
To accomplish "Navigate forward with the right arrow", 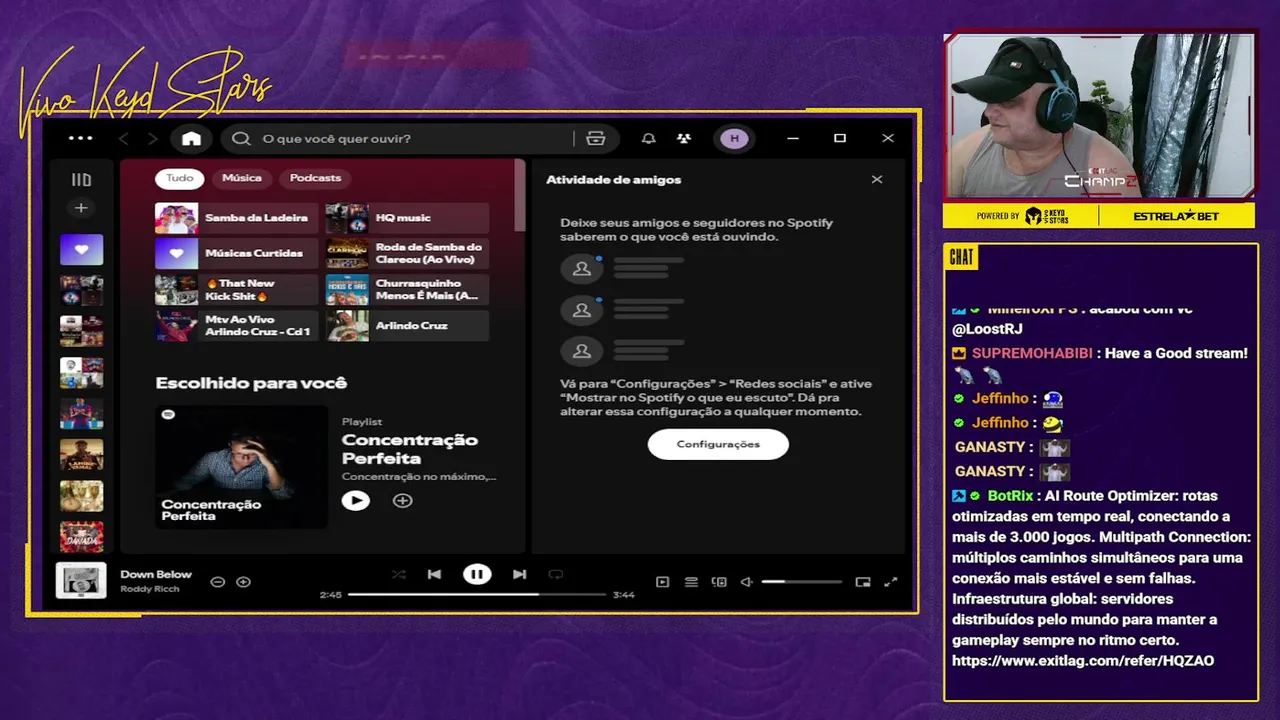I will 153,139.
